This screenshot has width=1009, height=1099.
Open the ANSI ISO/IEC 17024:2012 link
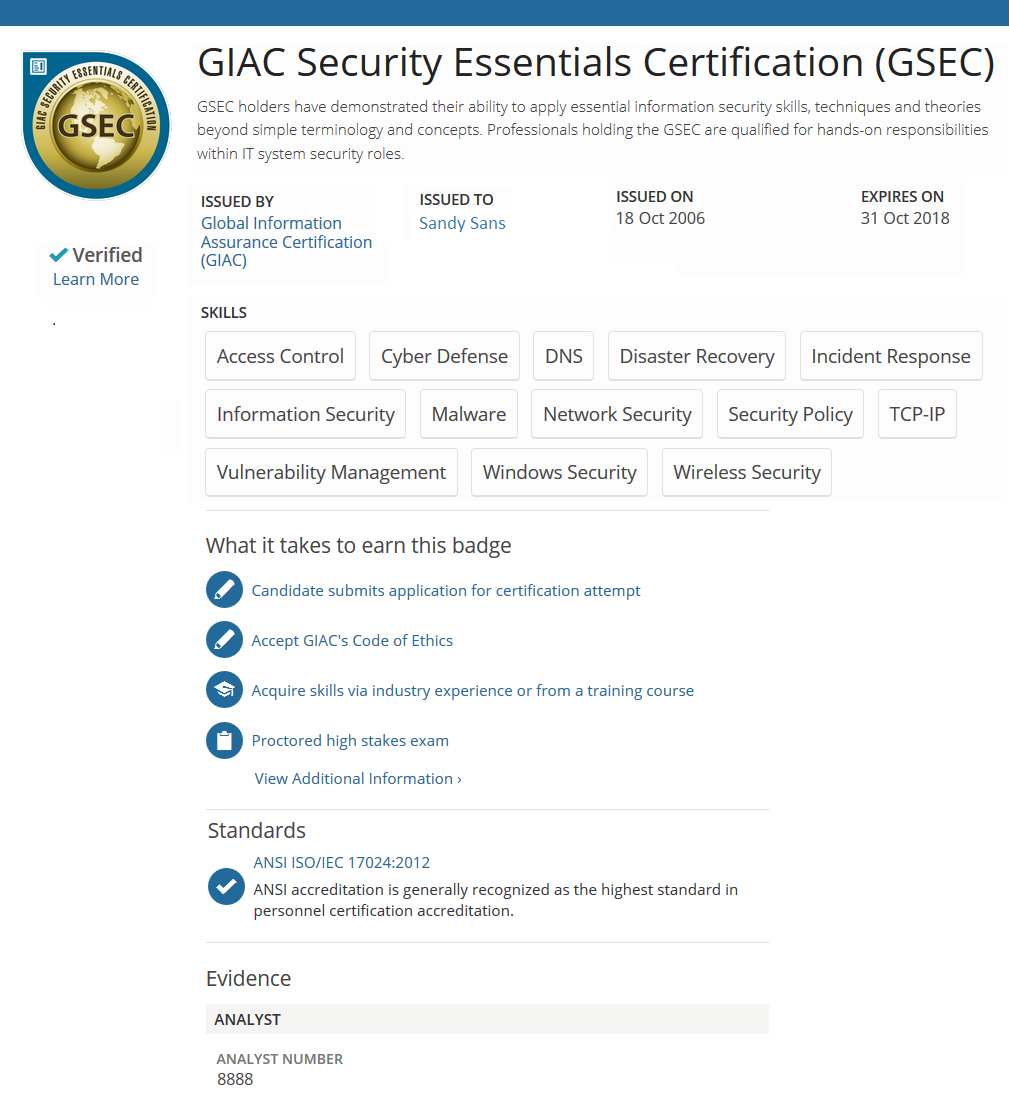342,863
